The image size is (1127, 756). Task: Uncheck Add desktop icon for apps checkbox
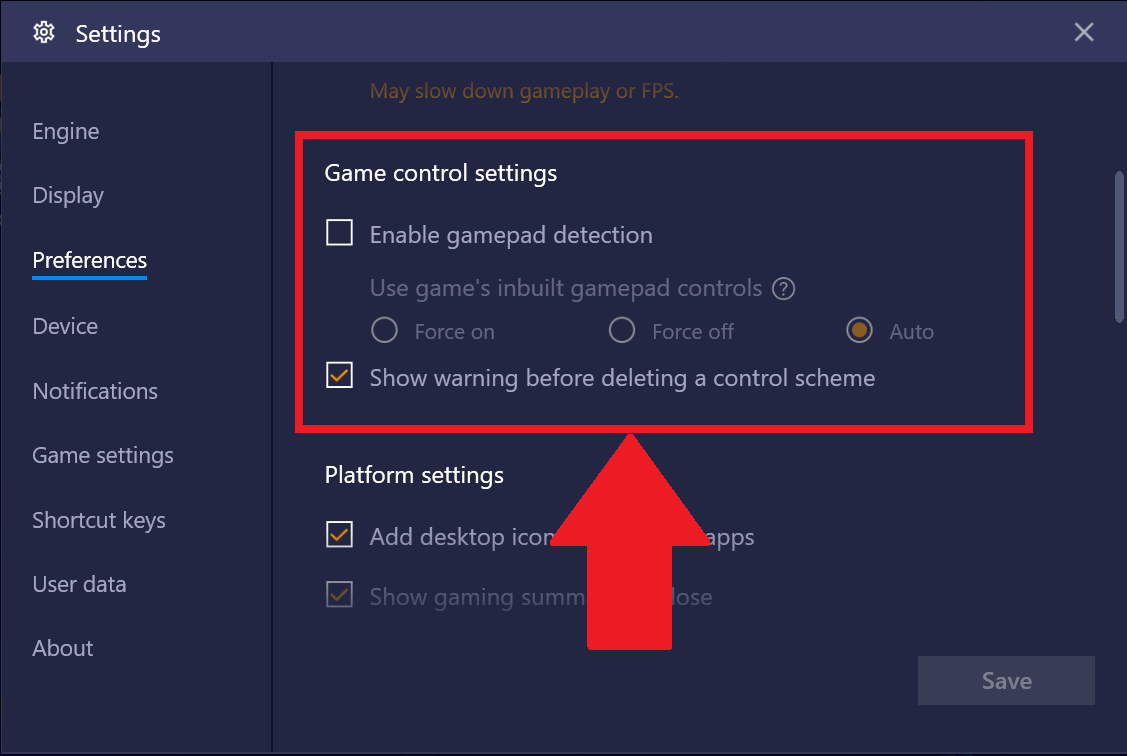click(x=340, y=536)
